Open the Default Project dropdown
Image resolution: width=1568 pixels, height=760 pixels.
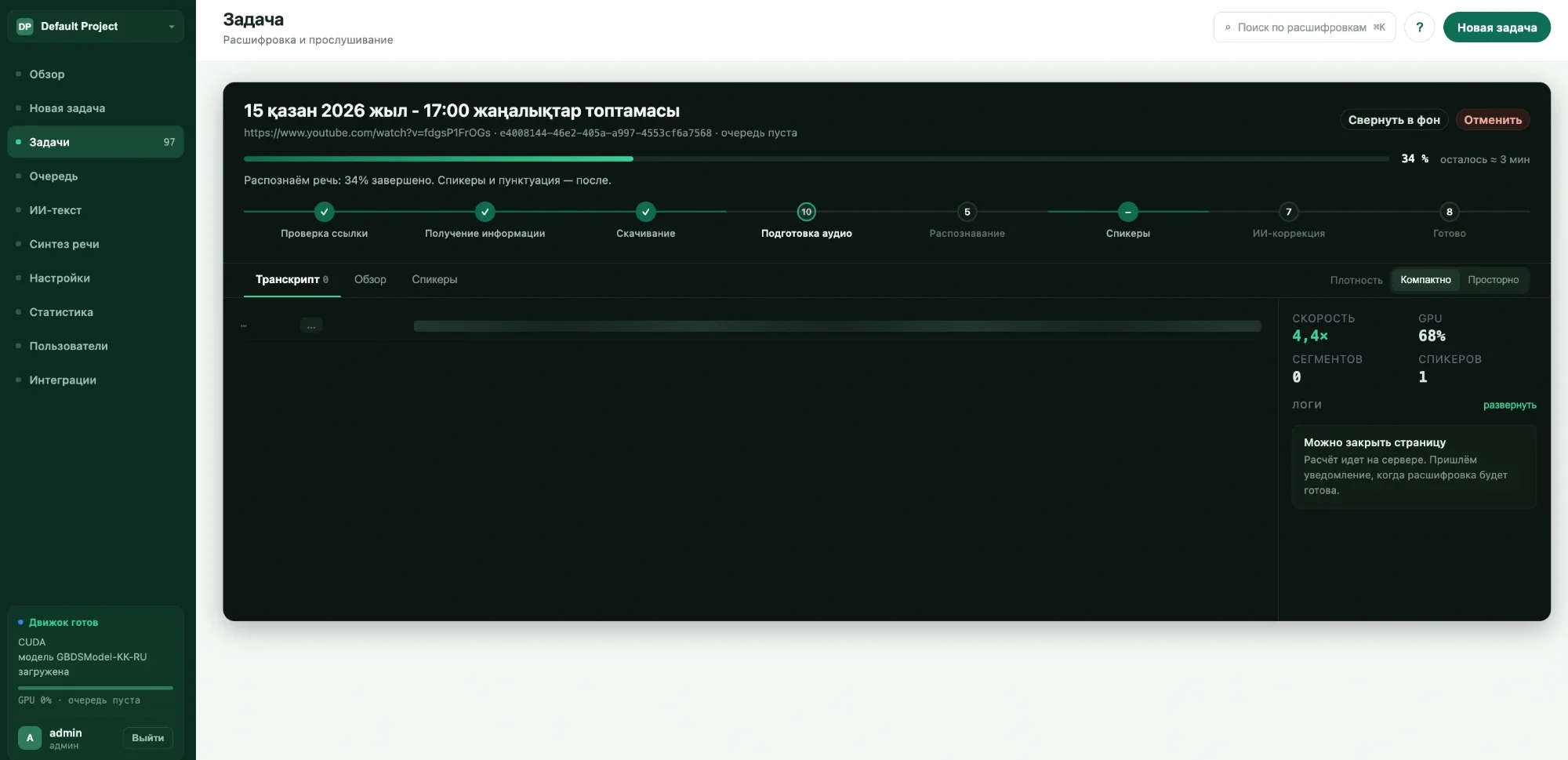pos(96,27)
